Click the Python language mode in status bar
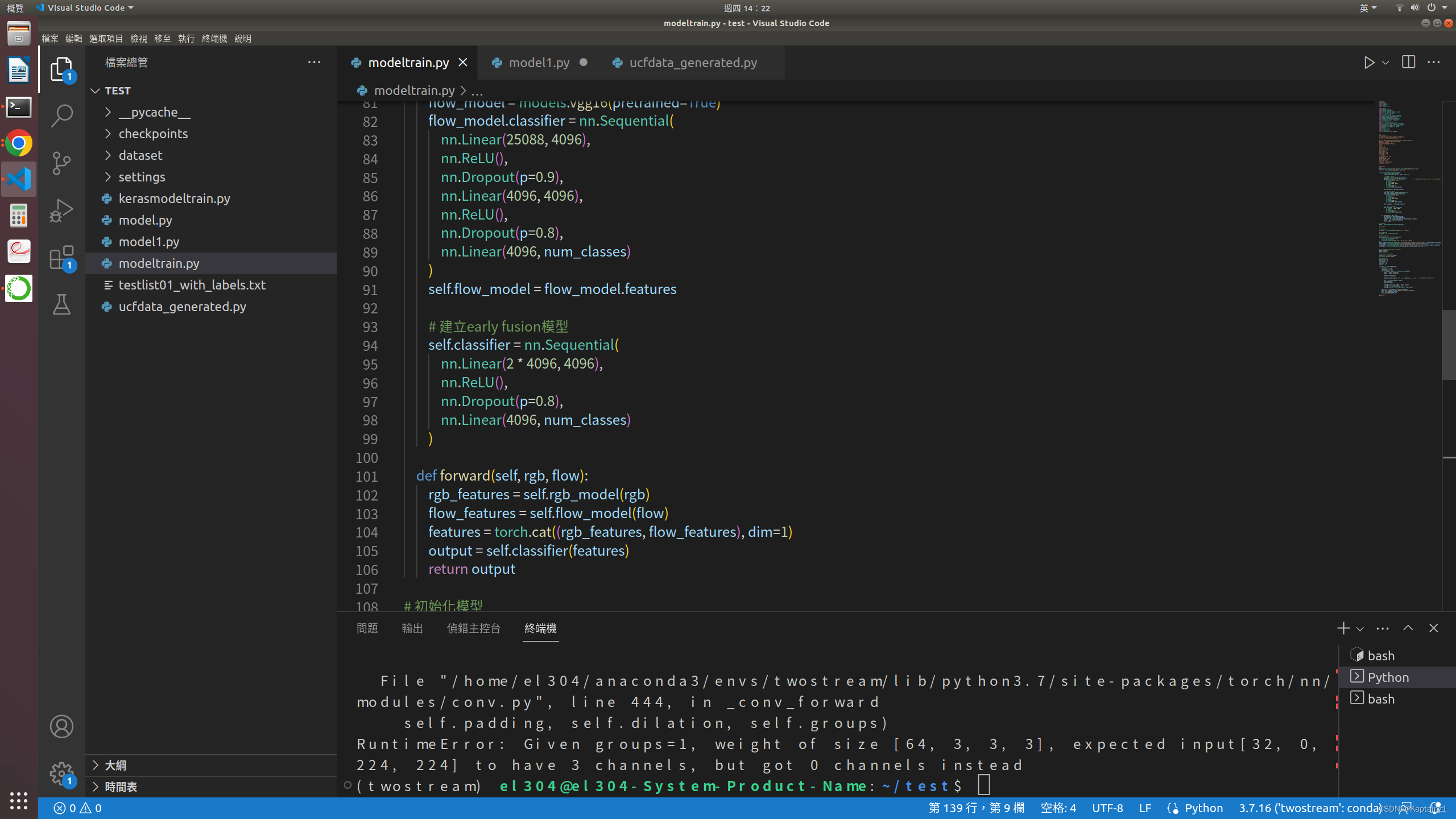The image size is (1456, 819). pos(1203,808)
